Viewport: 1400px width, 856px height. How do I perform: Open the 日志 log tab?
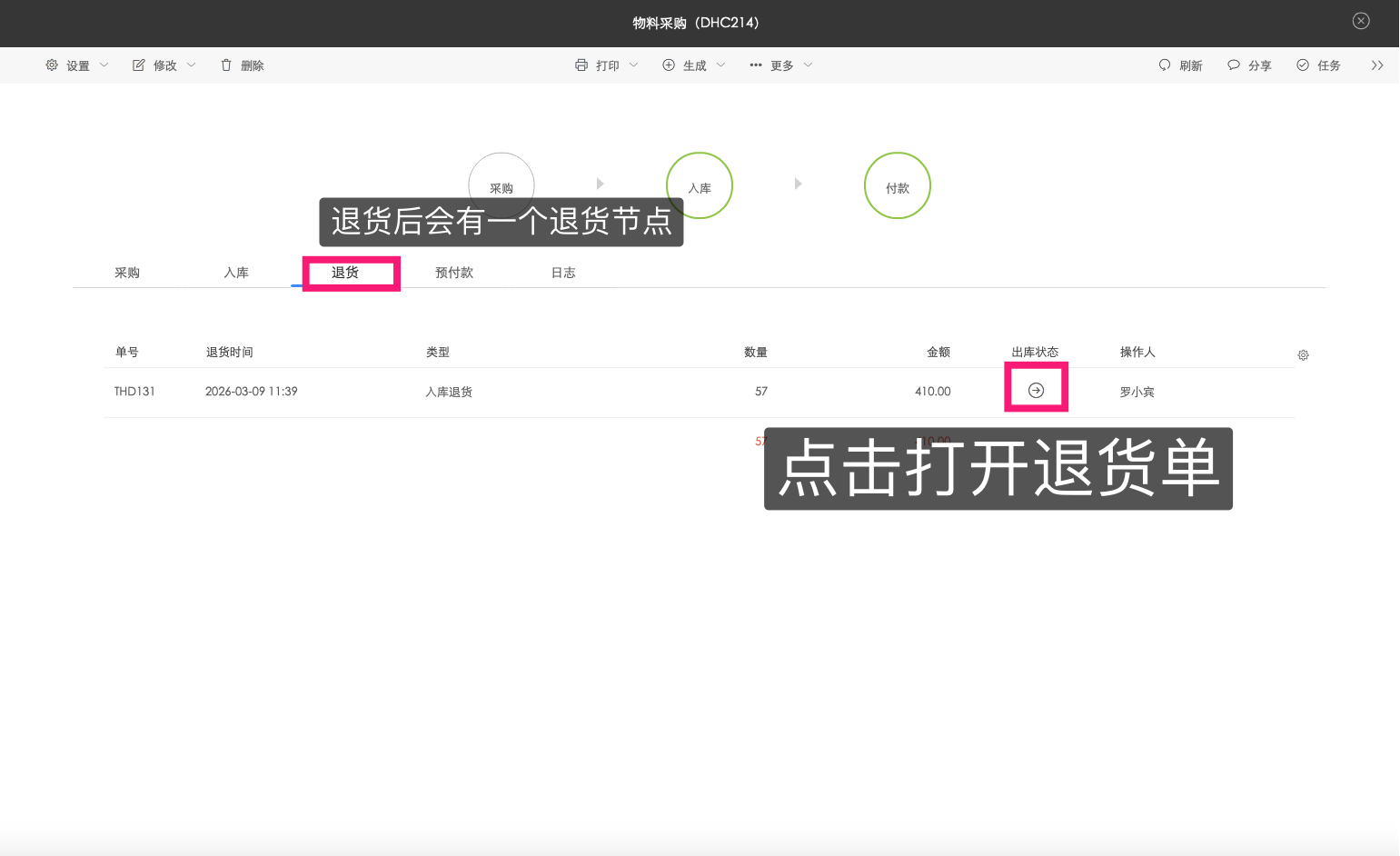pyautogui.click(x=563, y=272)
